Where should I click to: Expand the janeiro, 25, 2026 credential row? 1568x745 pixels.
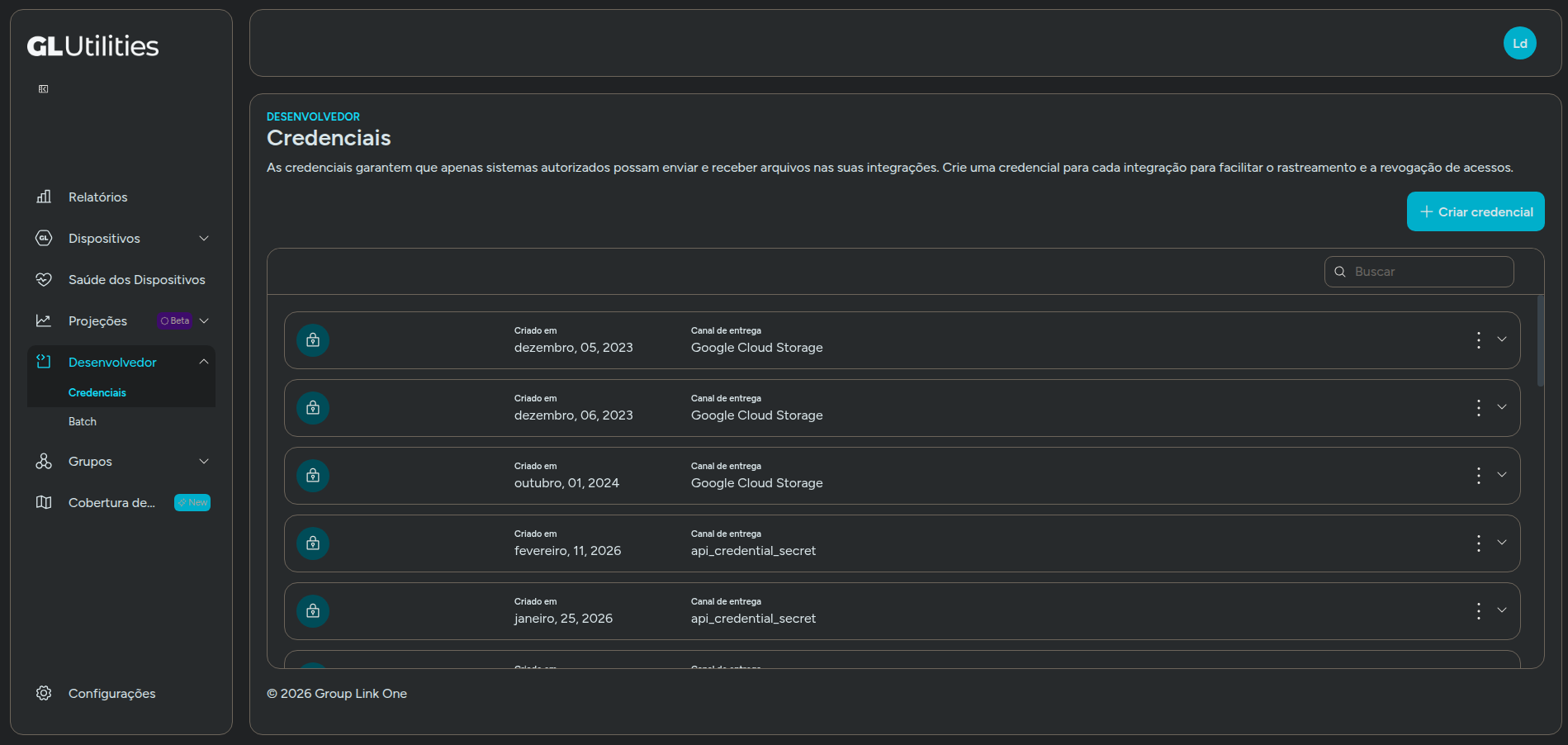pyautogui.click(x=1502, y=610)
